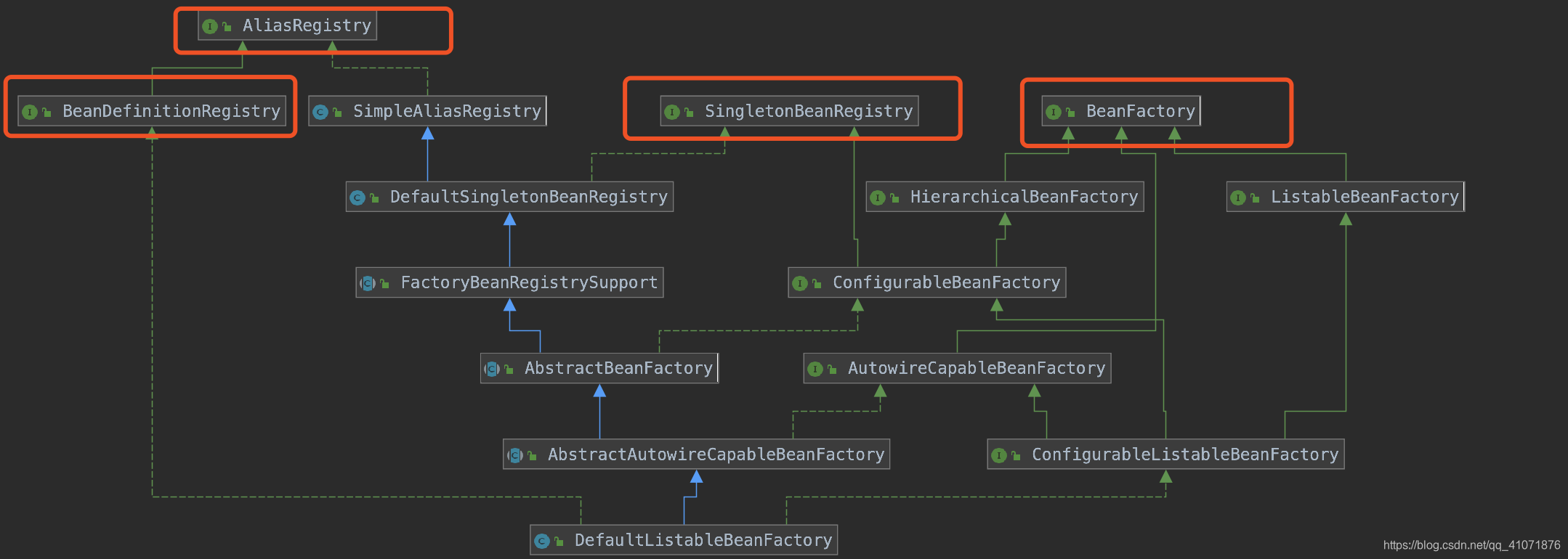The width and height of the screenshot is (1568, 559).
Task: Select the FactoryBeanRegistrySupport node
Action: pyautogui.click(x=509, y=282)
